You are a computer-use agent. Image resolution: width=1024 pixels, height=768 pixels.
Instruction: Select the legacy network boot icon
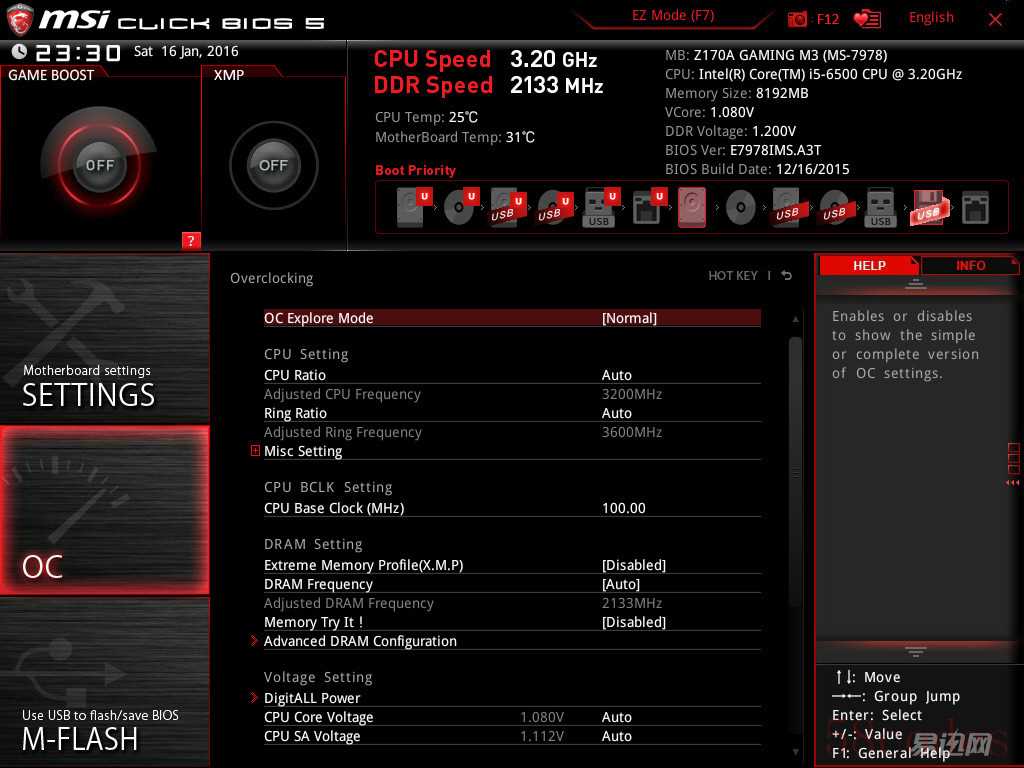[975, 208]
